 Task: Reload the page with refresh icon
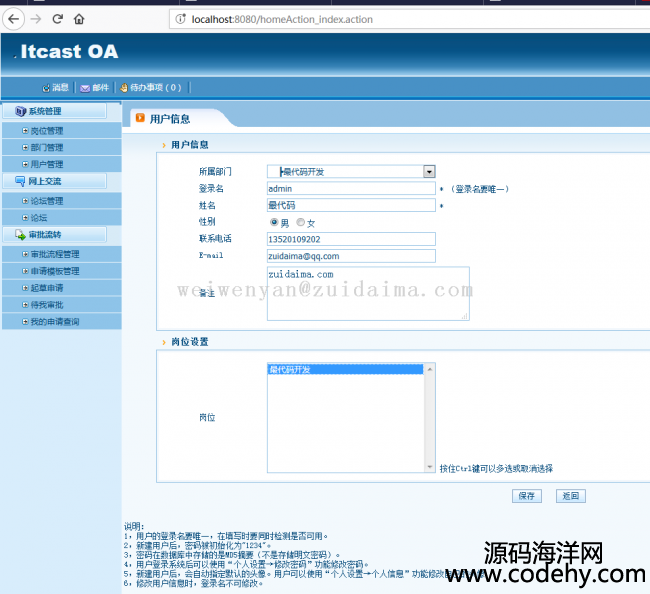[57, 19]
